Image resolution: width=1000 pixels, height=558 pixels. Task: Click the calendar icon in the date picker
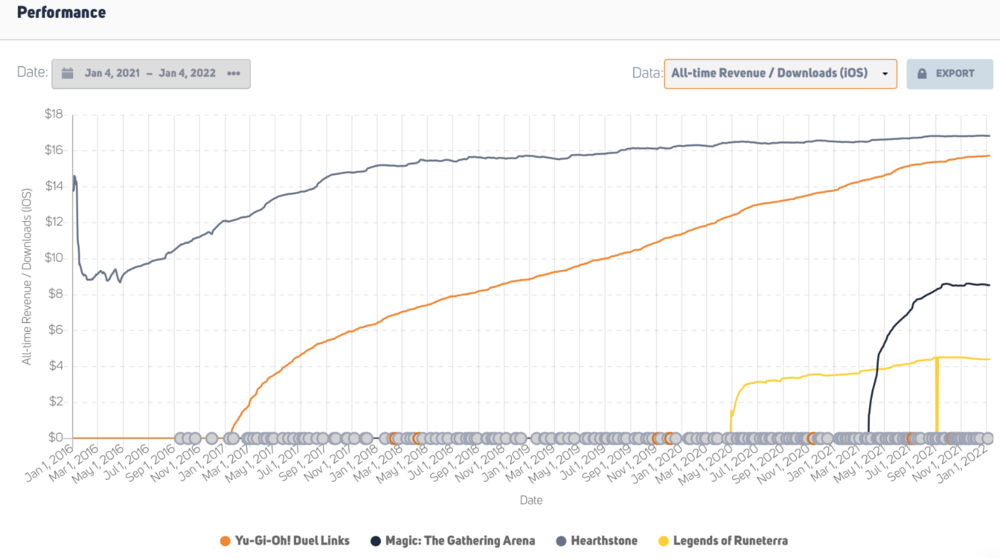pyautogui.click(x=67, y=73)
